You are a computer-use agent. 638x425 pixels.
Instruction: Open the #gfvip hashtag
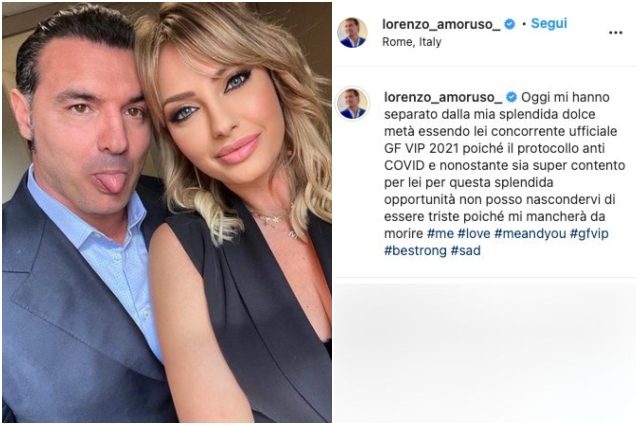pyautogui.click(x=589, y=233)
